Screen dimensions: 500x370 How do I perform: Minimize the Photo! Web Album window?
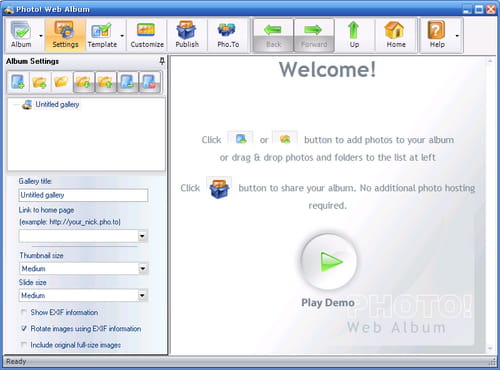pos(467,9)
